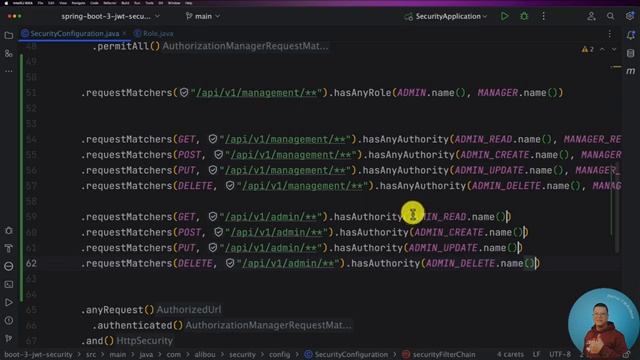Screen dimensions: 640x360
Task: Open the SecurityApplication run configuration dropdown
Action: tap(446, 16)
